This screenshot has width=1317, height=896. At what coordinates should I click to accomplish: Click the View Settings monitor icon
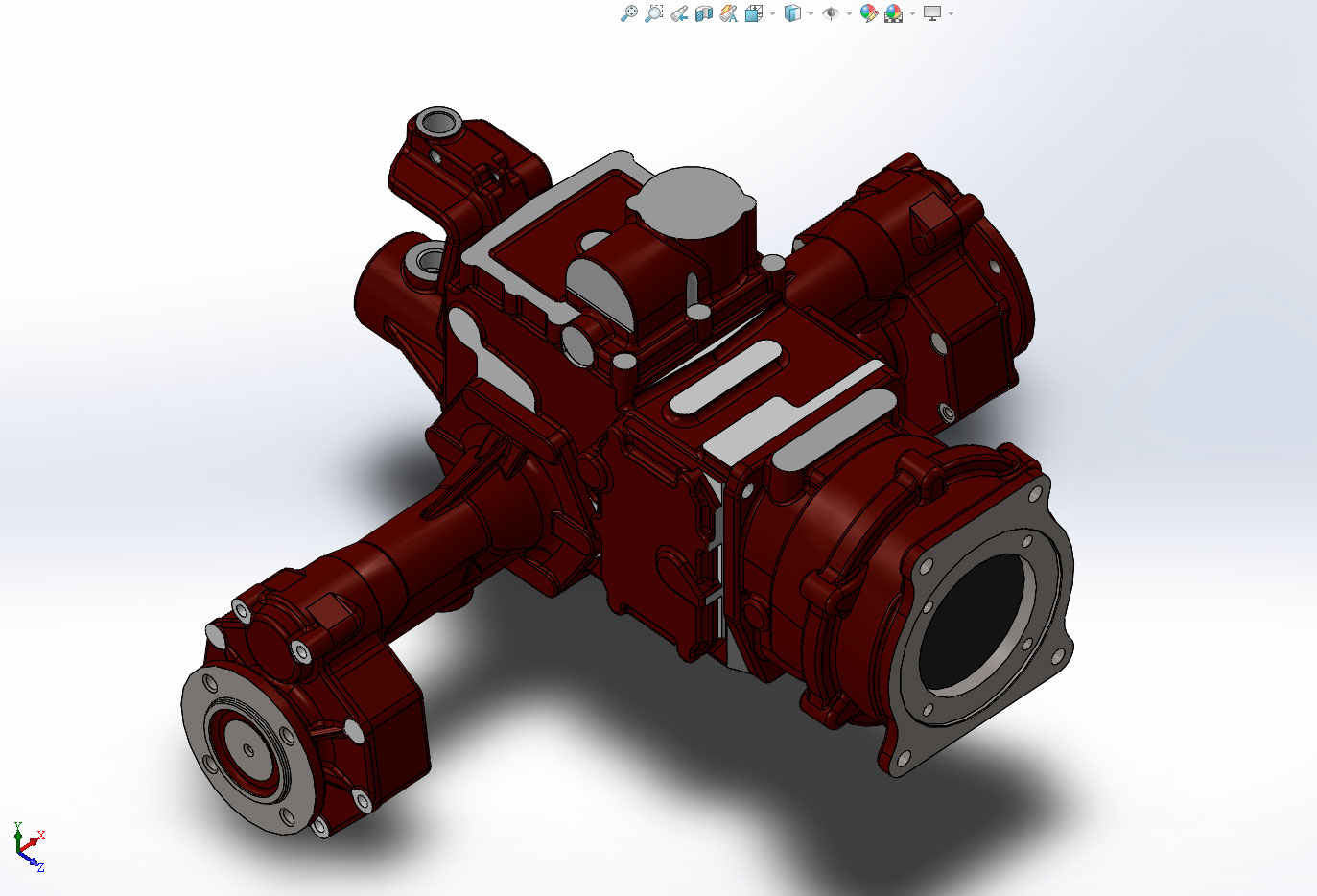pyautogui.click(x=932, y=13)
